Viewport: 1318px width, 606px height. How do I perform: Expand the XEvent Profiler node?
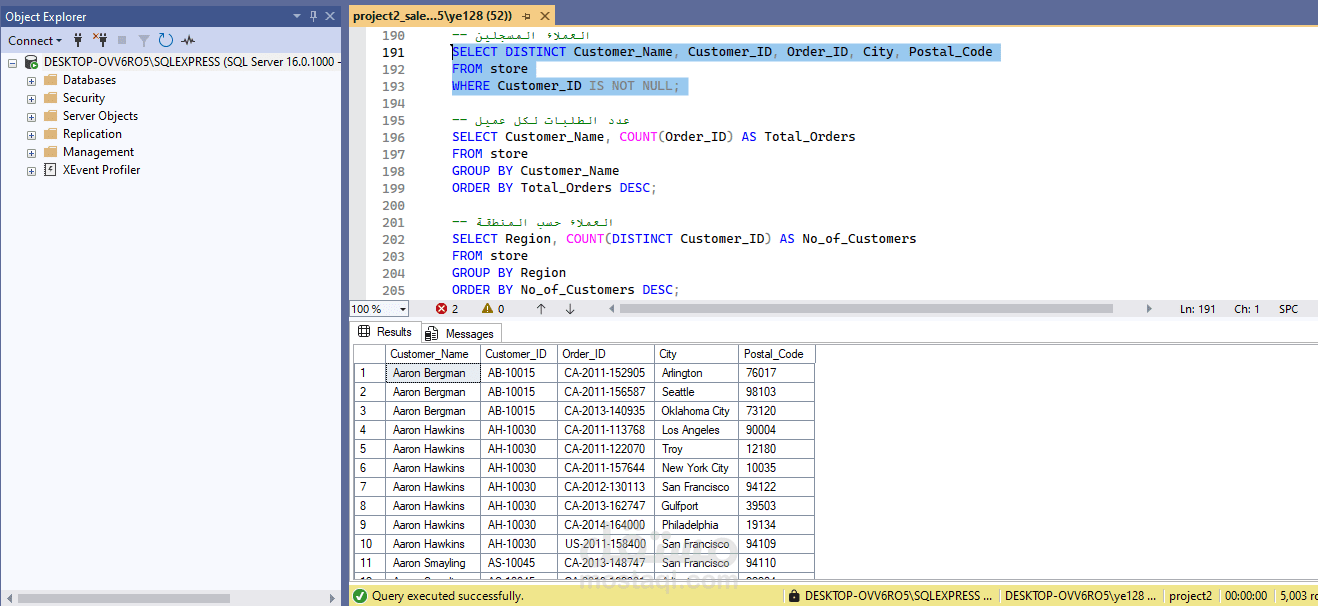click(31, 170)
